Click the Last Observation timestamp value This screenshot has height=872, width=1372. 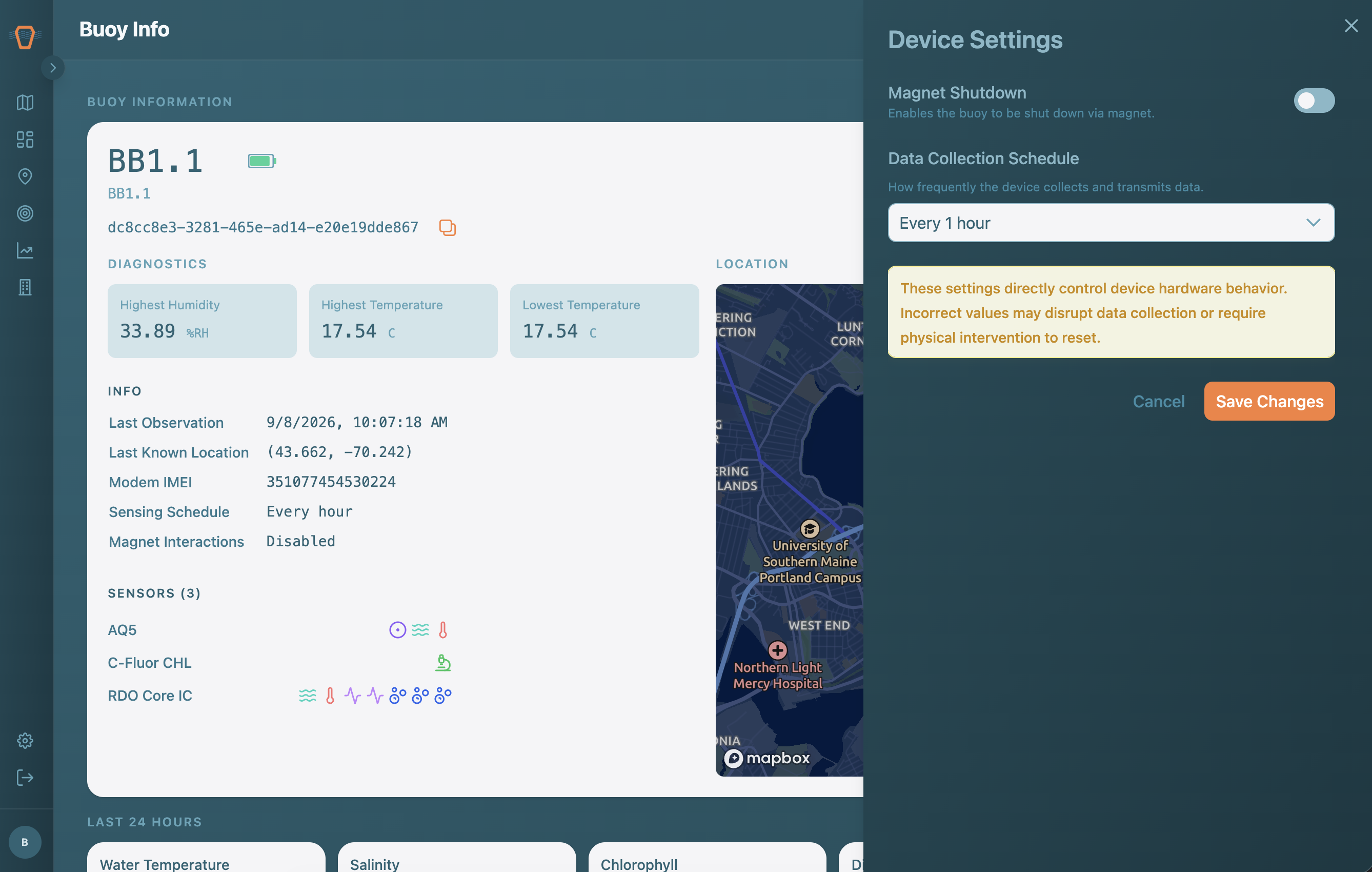357,422
